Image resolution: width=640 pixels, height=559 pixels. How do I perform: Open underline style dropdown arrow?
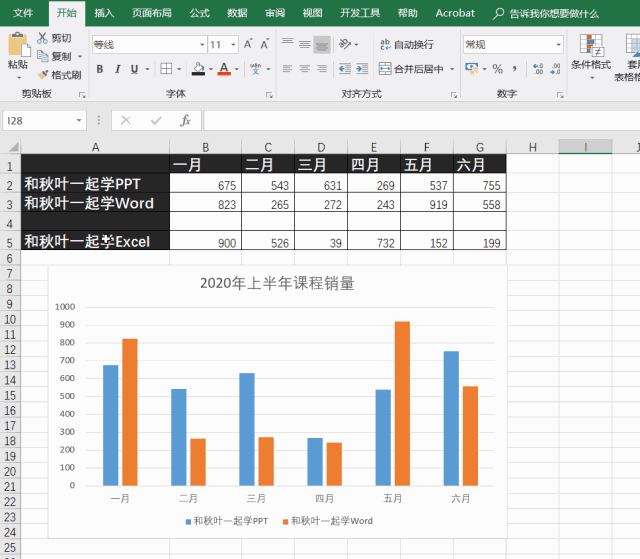(x=147, y=69)
